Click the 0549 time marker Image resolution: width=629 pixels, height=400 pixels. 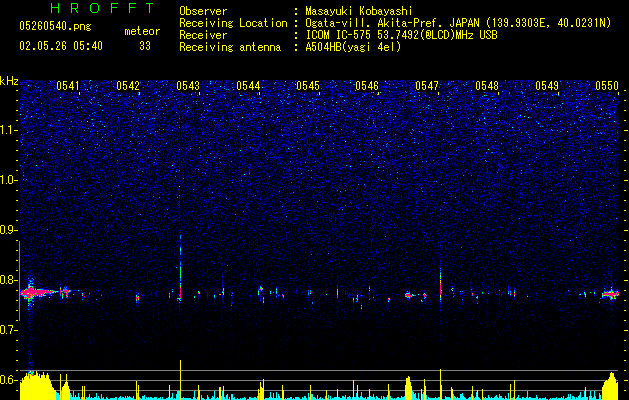547,86
